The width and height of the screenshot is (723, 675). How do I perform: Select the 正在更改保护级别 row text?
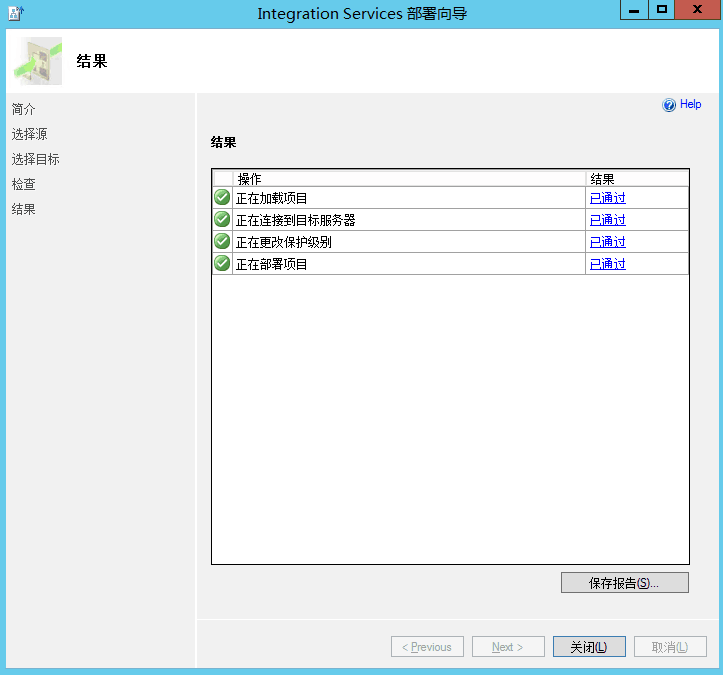[x=284, y=242]
